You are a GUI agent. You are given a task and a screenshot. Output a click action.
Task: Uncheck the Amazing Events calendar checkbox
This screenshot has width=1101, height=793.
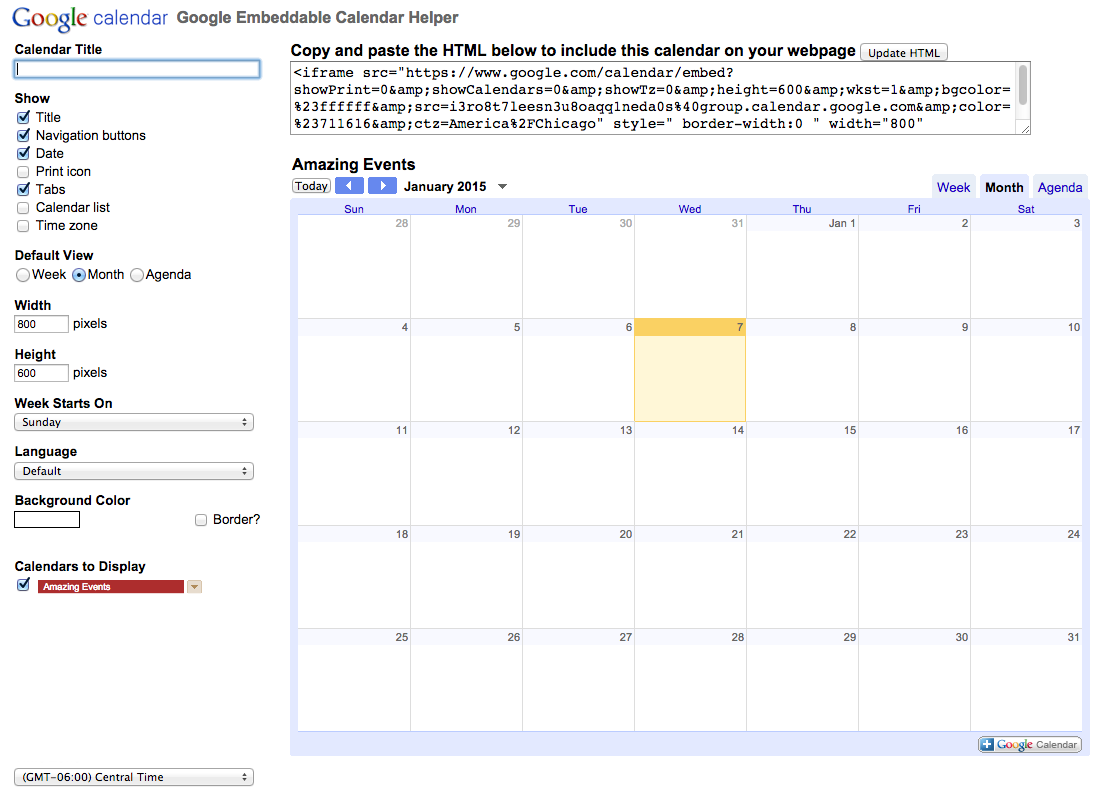coord(23,586)
